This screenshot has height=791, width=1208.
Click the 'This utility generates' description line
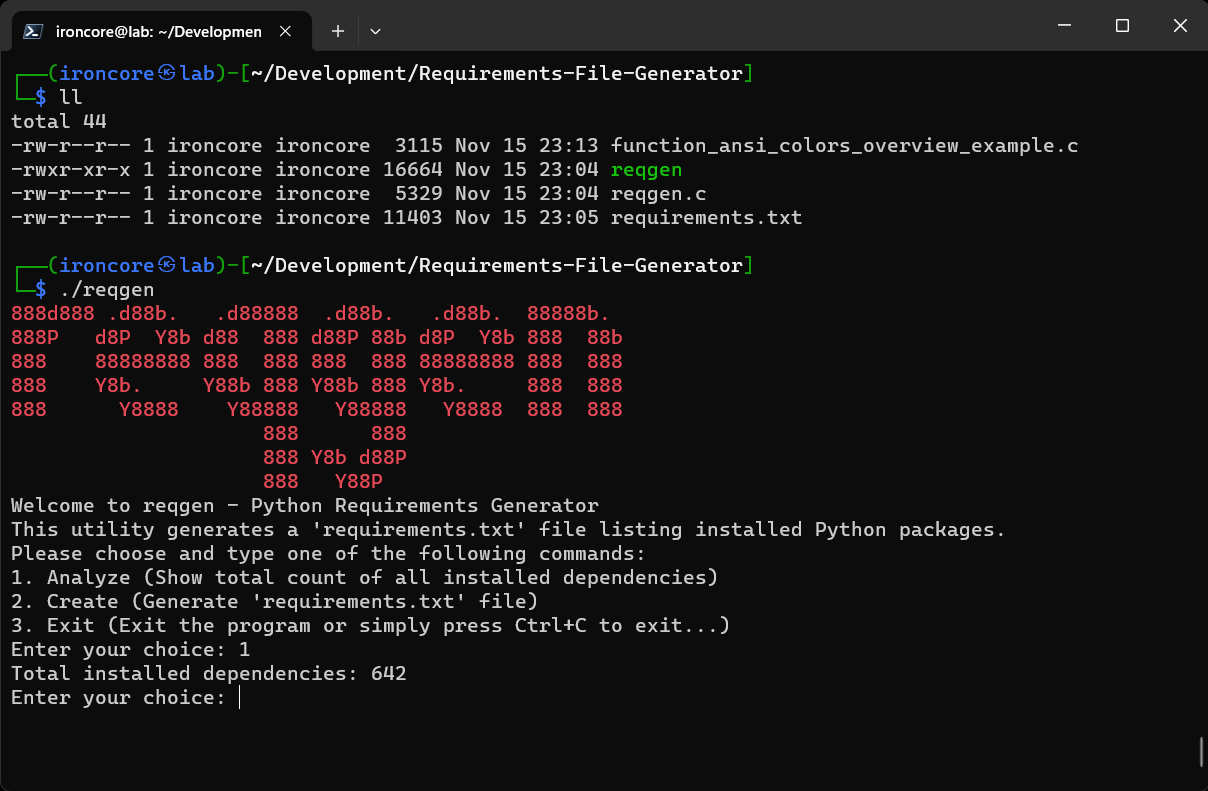(508, 530)
